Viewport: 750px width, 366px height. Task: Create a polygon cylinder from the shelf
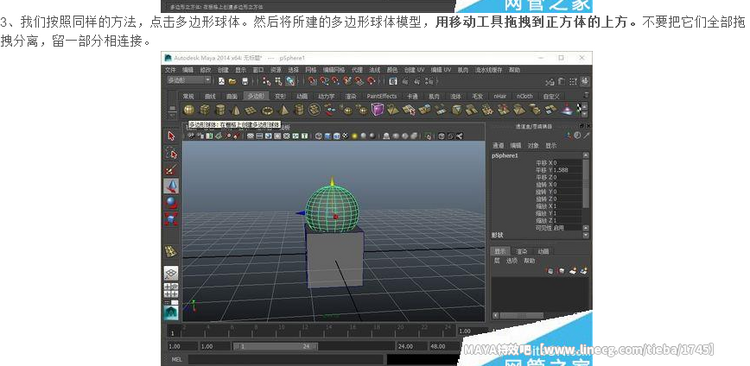220,110
